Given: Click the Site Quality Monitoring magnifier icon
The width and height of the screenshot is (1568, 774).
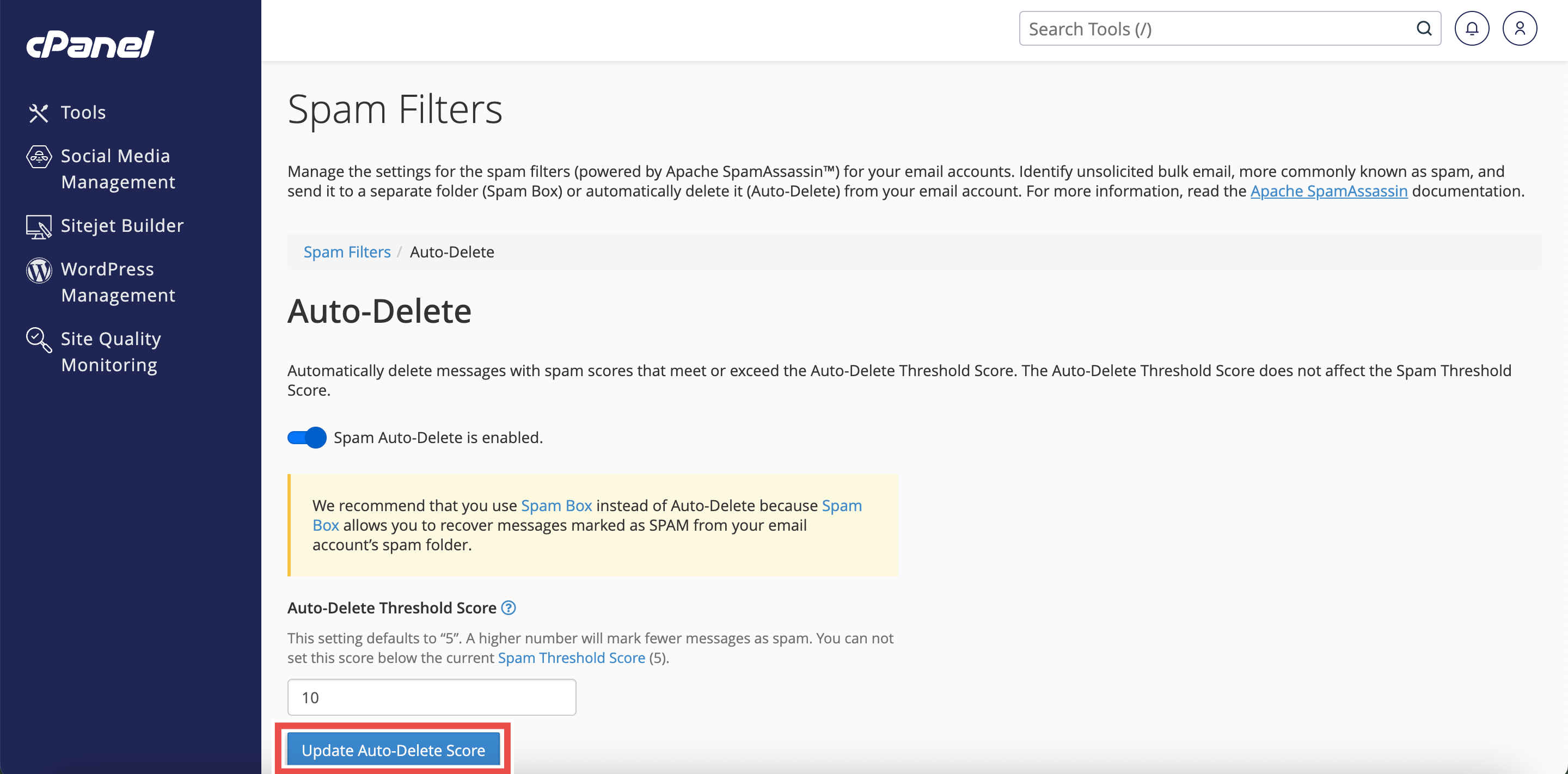Looking at the screenshot, I should tap(38, 340).
